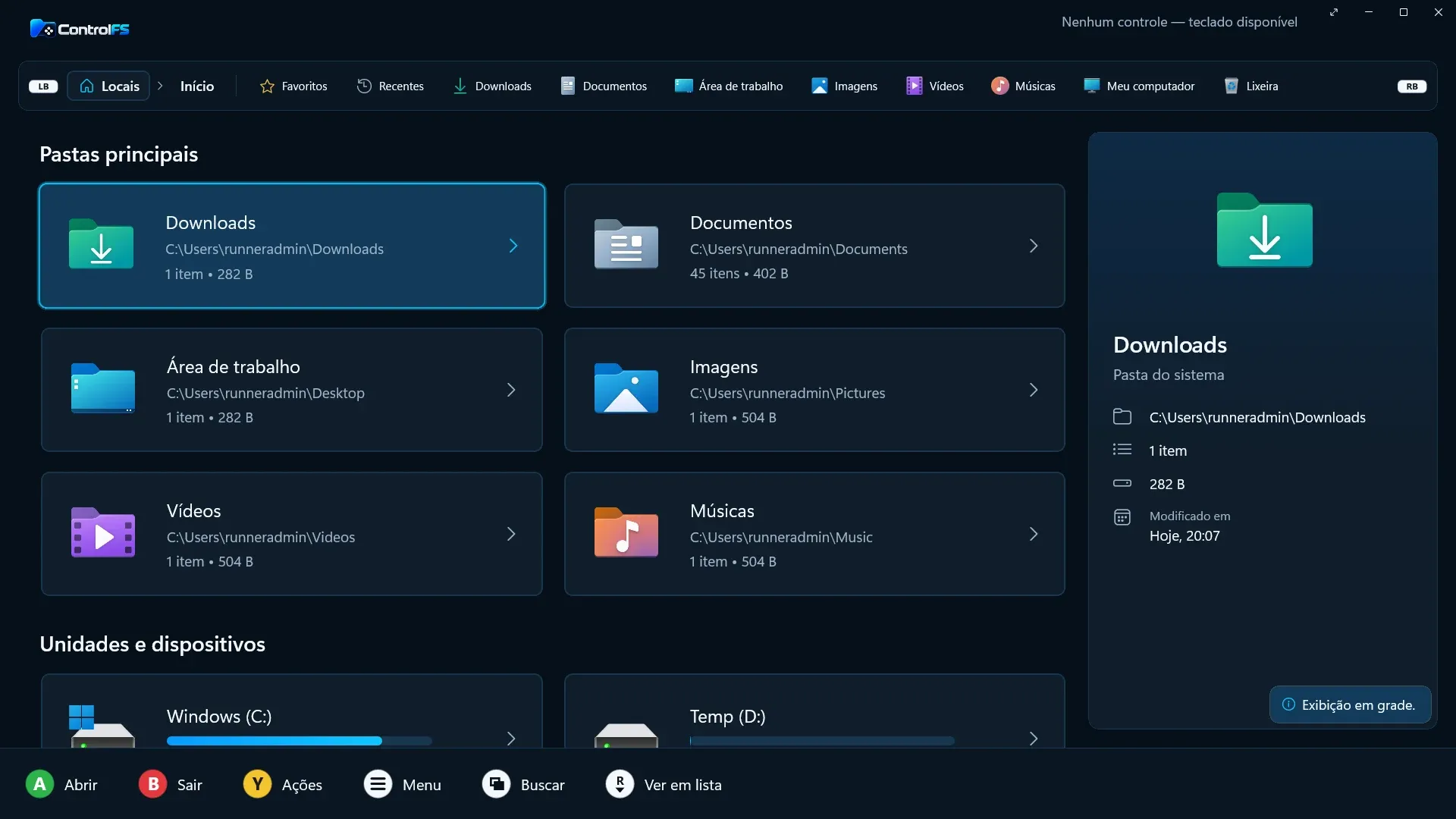Toggle fullscreen with the diagonal arrows icon
Viewport: 1456px width, 819px height.
coord(1334,12)
